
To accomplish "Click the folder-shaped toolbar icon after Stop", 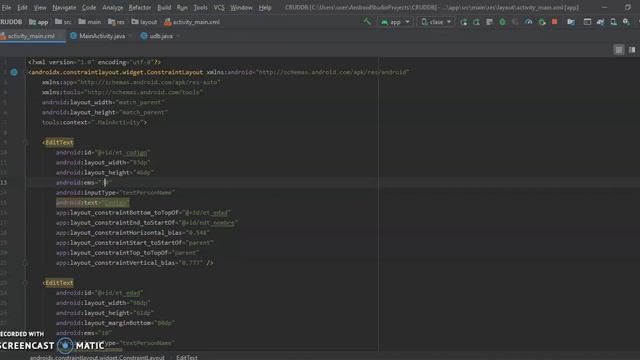I will click(x=571, y=22).
